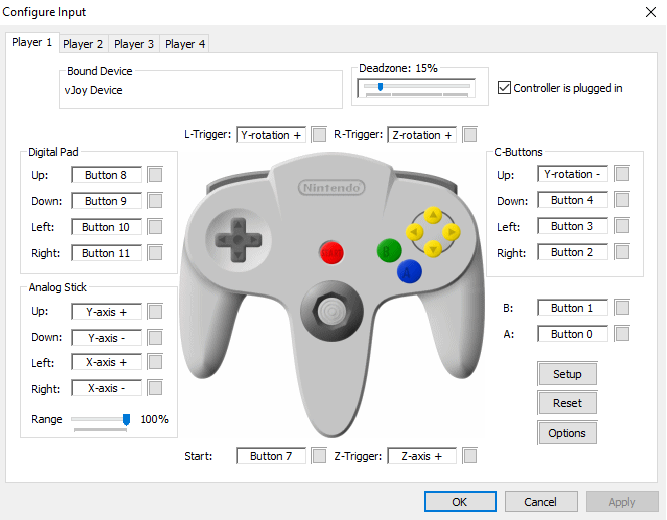The image size is (667, 520).
Task: Click the Analog Stick Range slider handle
Action: click(x=126, y=419)
